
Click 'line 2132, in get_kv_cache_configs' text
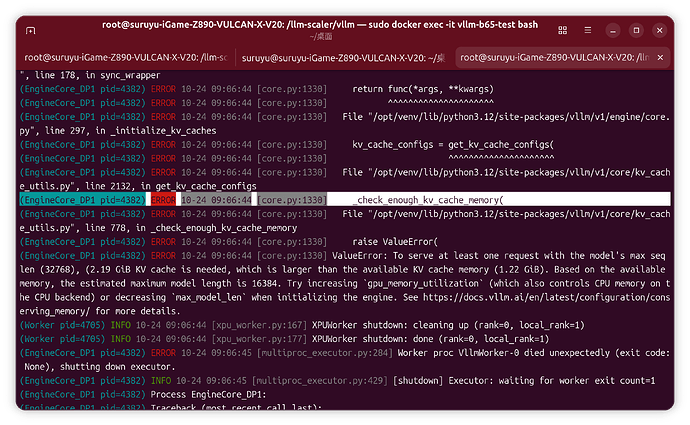[x=171, y=186]
